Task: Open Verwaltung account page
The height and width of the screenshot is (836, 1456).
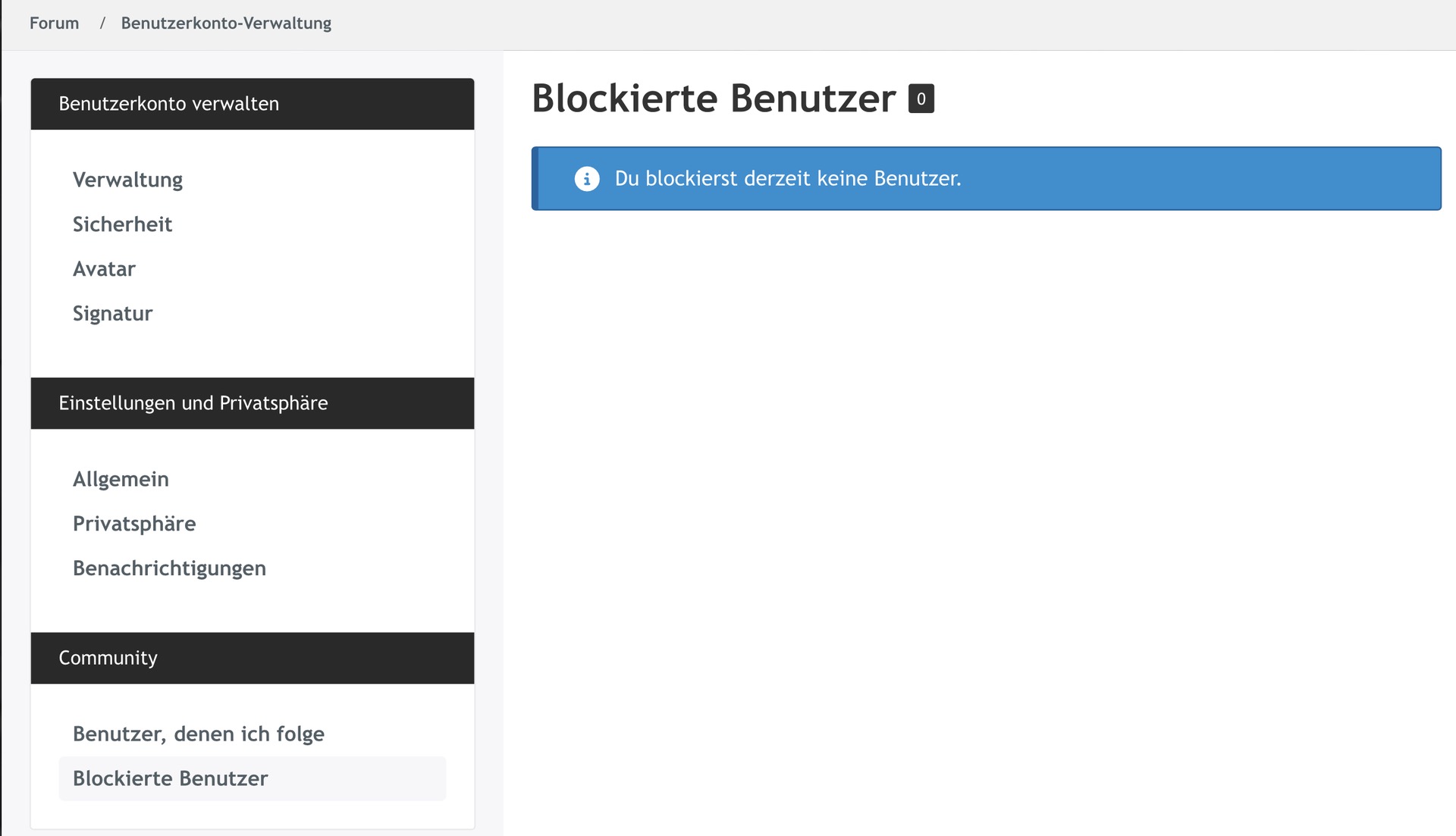Action: coord(127,180)
